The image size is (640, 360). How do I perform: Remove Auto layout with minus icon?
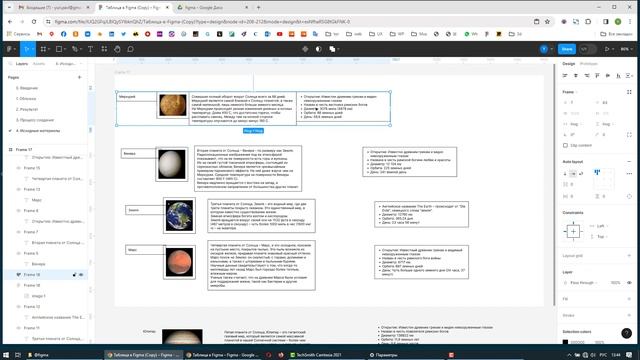(x=629, y=162)
